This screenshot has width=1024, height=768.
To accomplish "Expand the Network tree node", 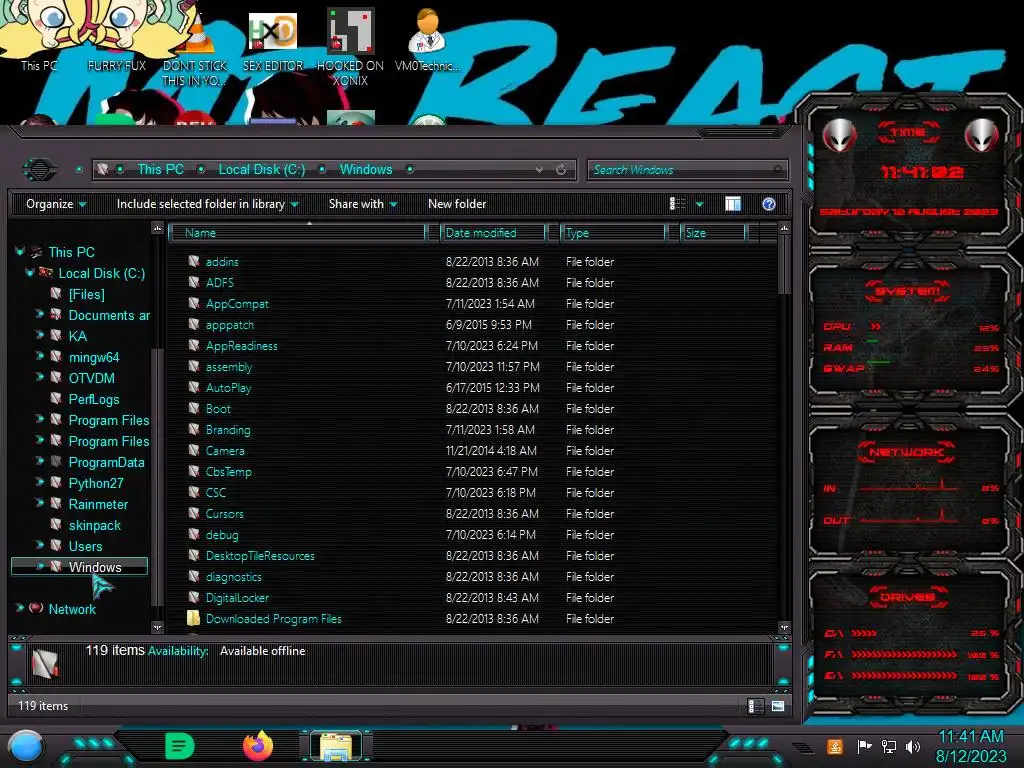I will 19,608.
